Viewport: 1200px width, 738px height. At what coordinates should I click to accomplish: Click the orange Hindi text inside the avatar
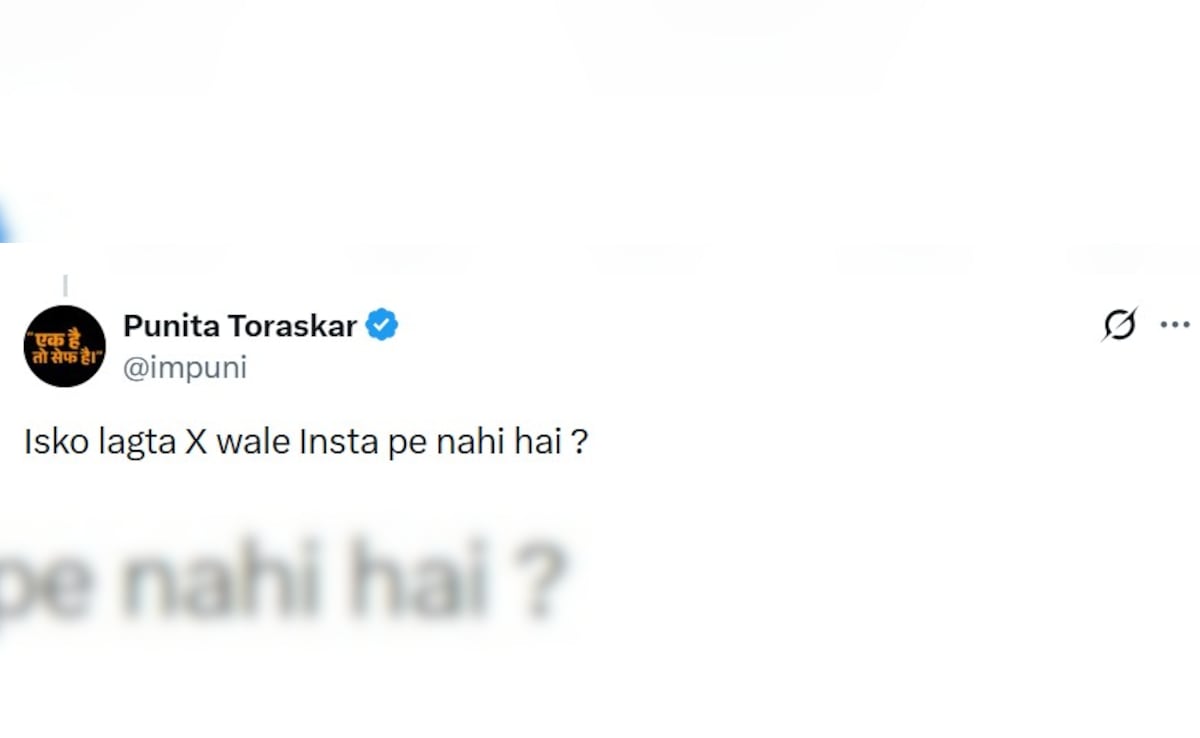click(65, 346)
